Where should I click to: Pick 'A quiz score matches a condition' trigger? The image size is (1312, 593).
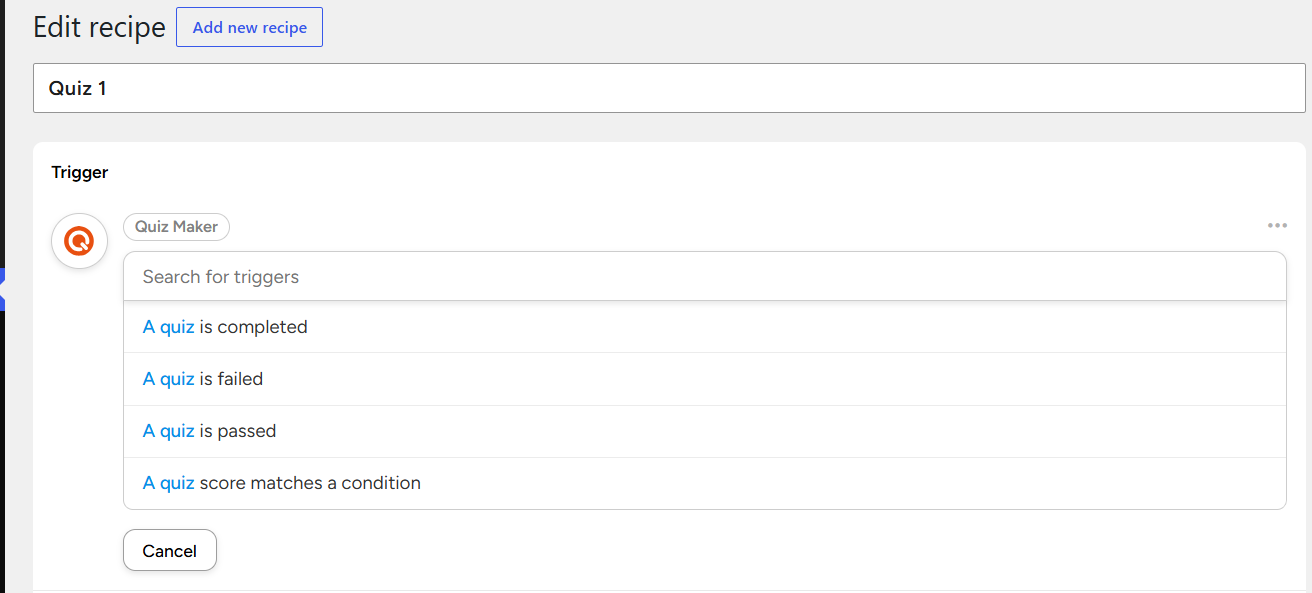coord(704,483)
